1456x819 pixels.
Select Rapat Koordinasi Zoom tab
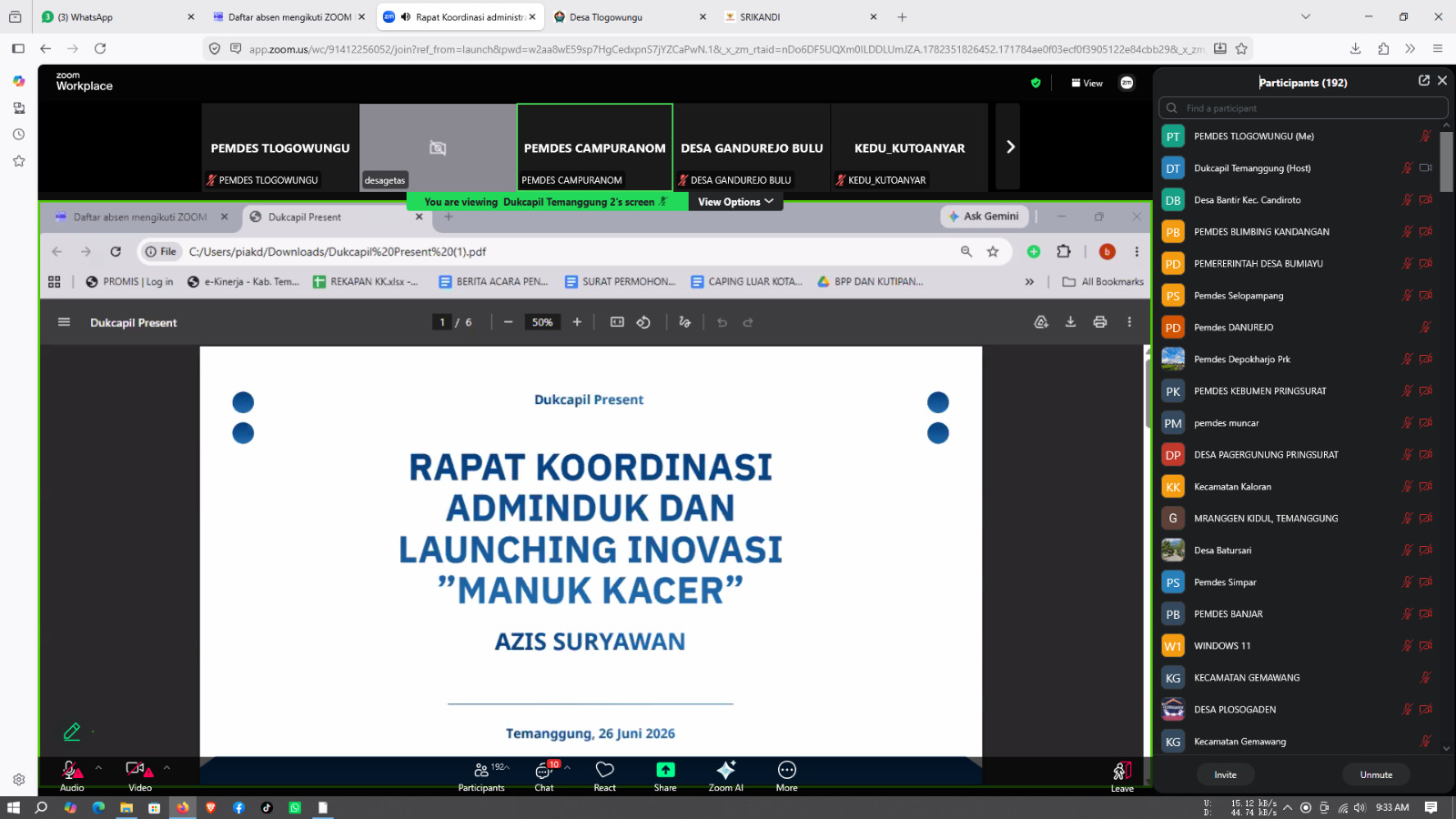pos(460,16)
